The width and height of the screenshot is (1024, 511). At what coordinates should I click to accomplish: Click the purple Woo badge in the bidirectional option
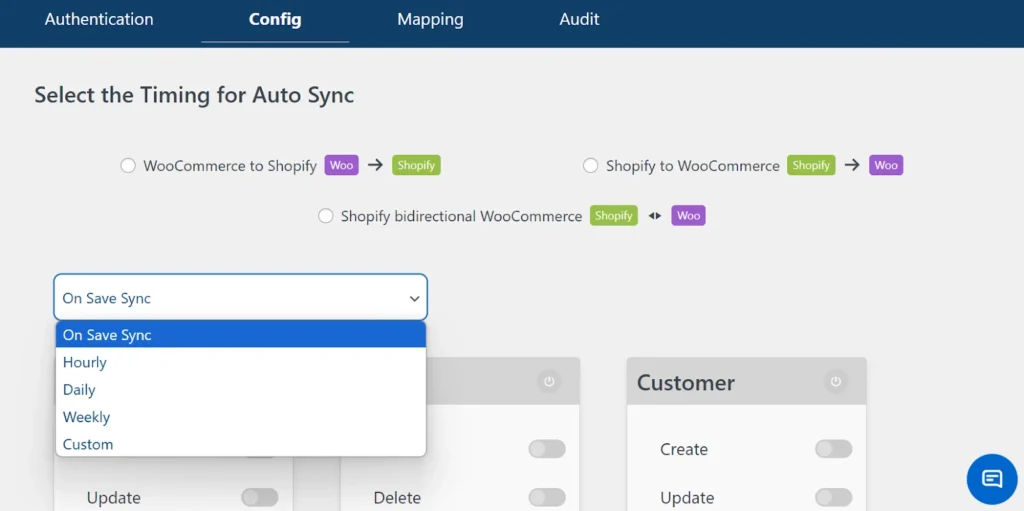(688, 215)
